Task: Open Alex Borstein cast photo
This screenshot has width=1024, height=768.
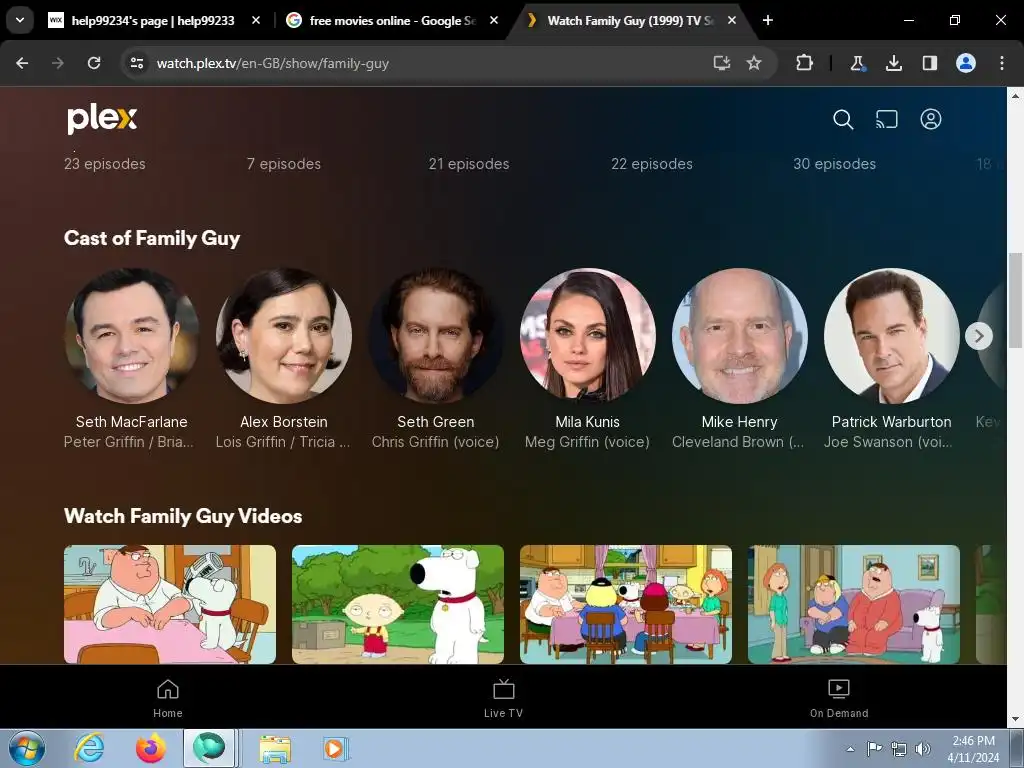Action: tap(283, 335)
